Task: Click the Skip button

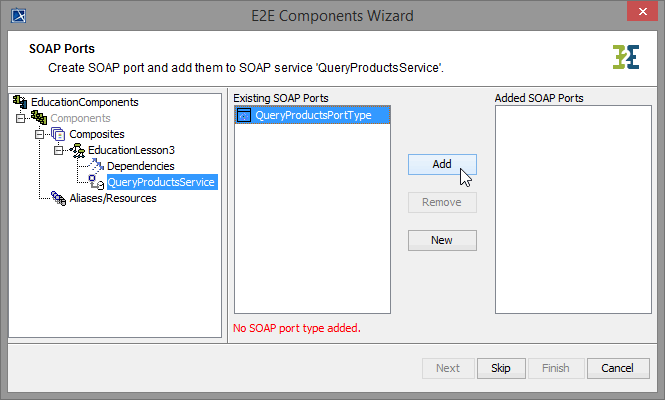Action: 501,368
